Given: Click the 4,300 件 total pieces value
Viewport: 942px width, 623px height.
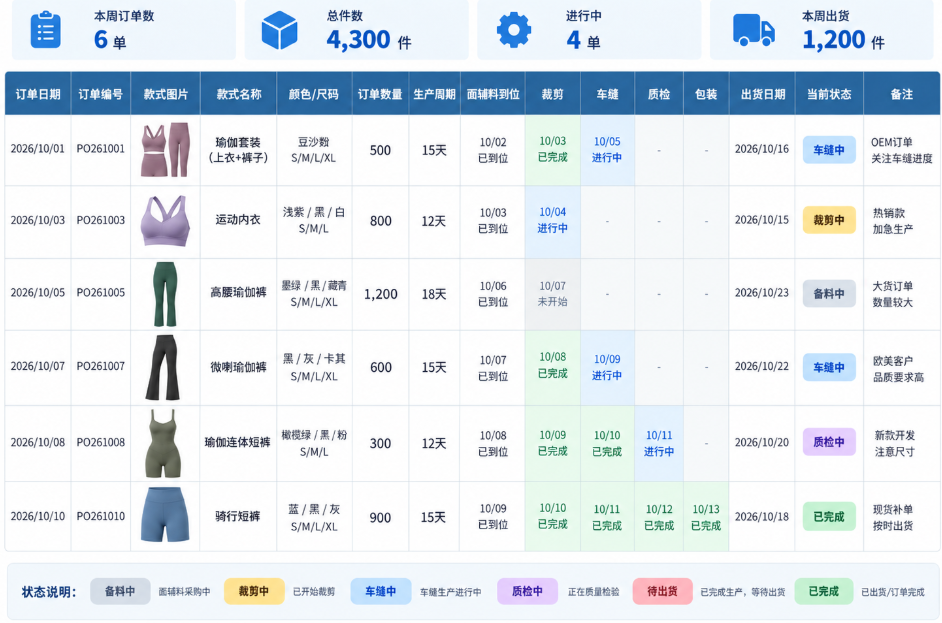Looking at the screenshot, I should (369, 40).
